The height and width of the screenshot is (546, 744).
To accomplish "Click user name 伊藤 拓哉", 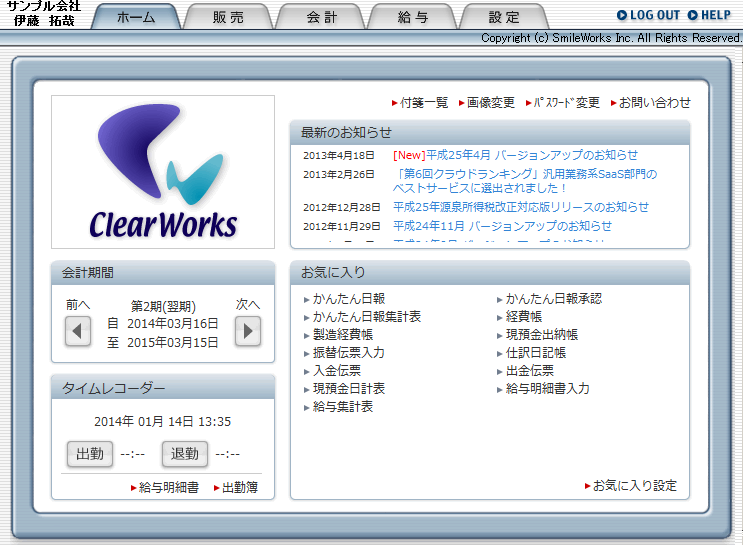I will tap(44, 21).
